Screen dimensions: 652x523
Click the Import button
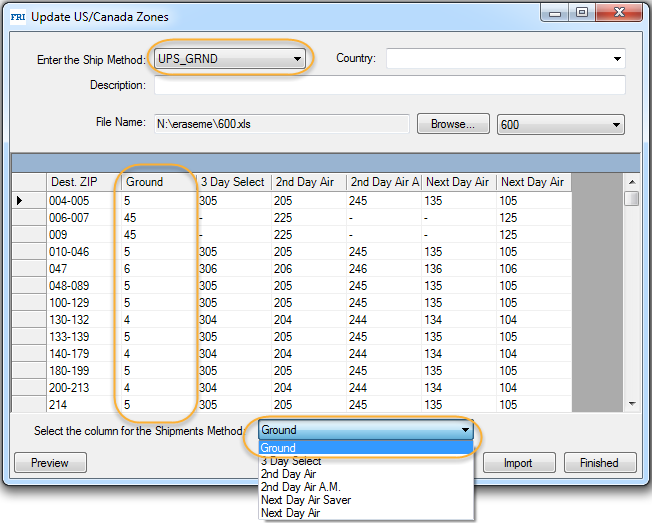[517, 463]
